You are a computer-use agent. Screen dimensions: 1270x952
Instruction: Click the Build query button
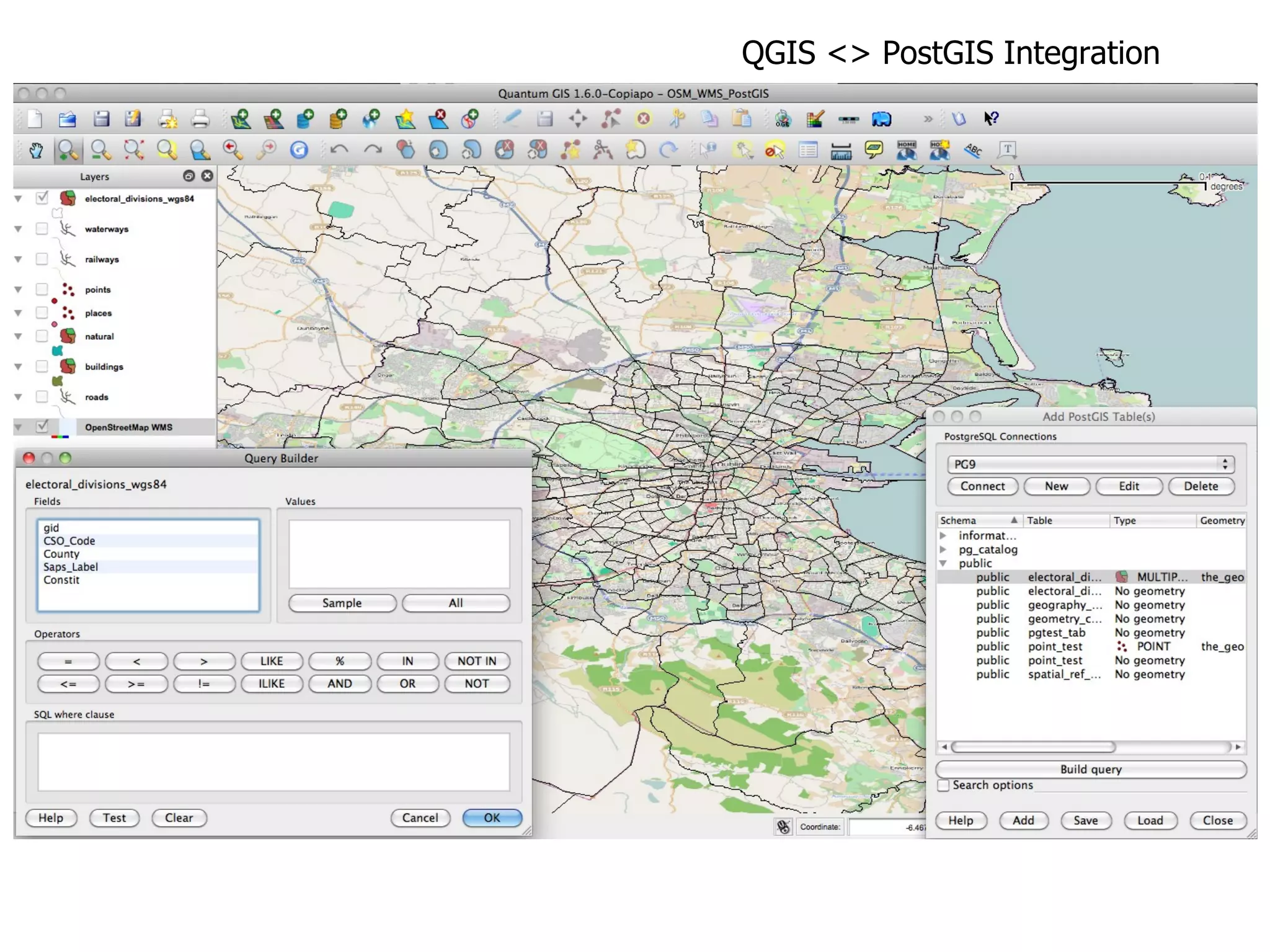point(1090,769)
